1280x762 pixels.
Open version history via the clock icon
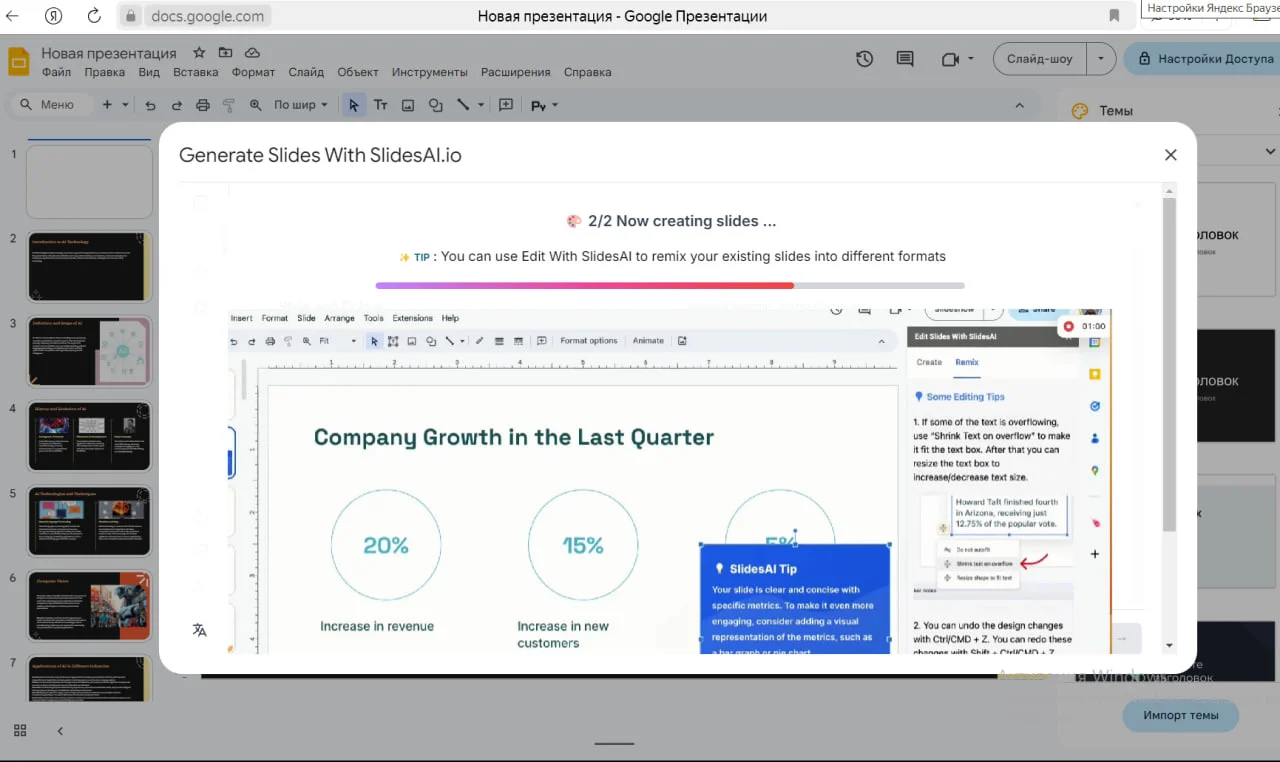[865, 59]
